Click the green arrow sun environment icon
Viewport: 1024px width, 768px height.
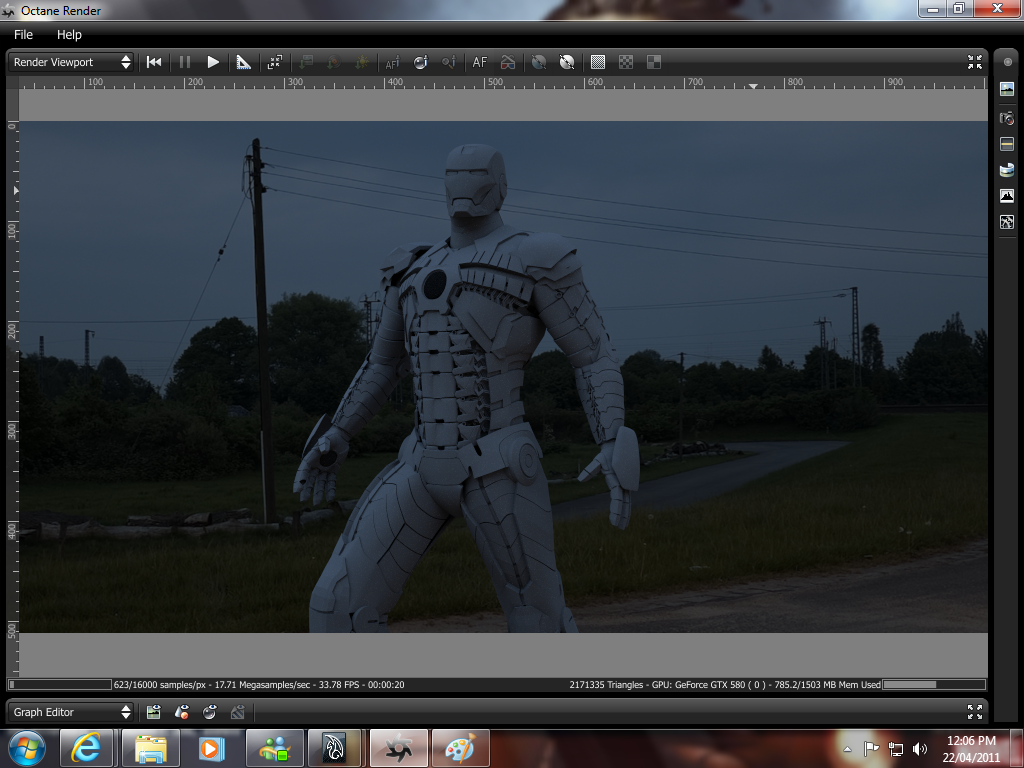pos(362,62)
